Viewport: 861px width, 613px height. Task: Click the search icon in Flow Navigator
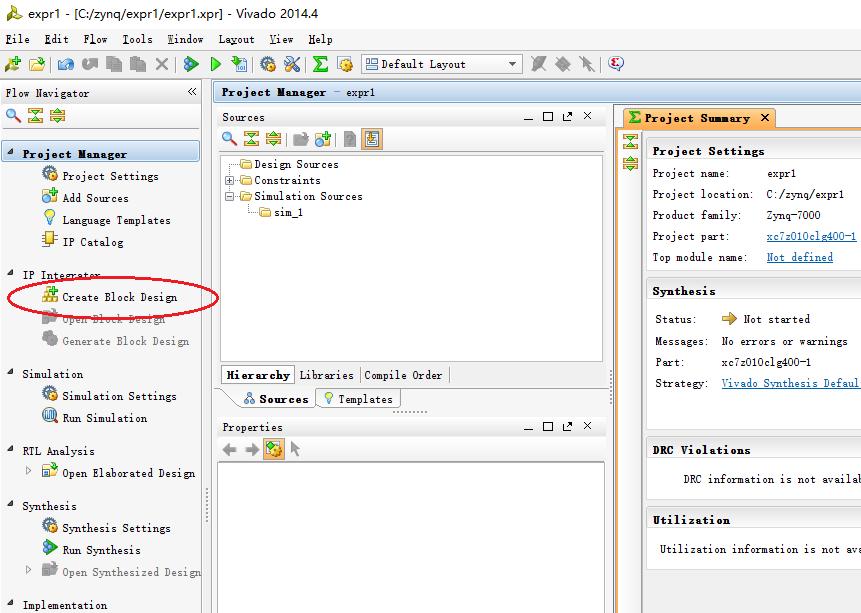pos(13,116)
